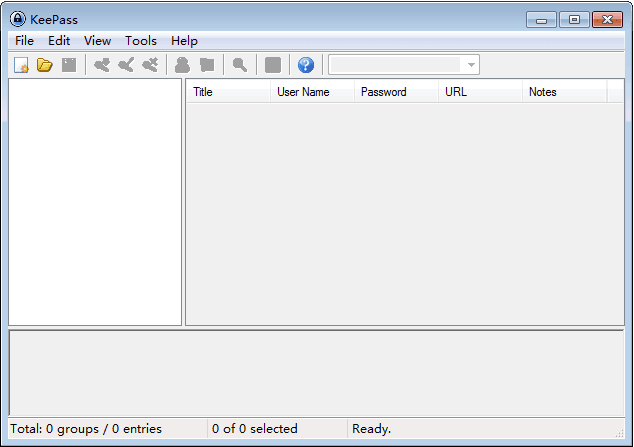This screenshot has height=447, width=634.
Task: Open the View menu
Action: [97, 41]
